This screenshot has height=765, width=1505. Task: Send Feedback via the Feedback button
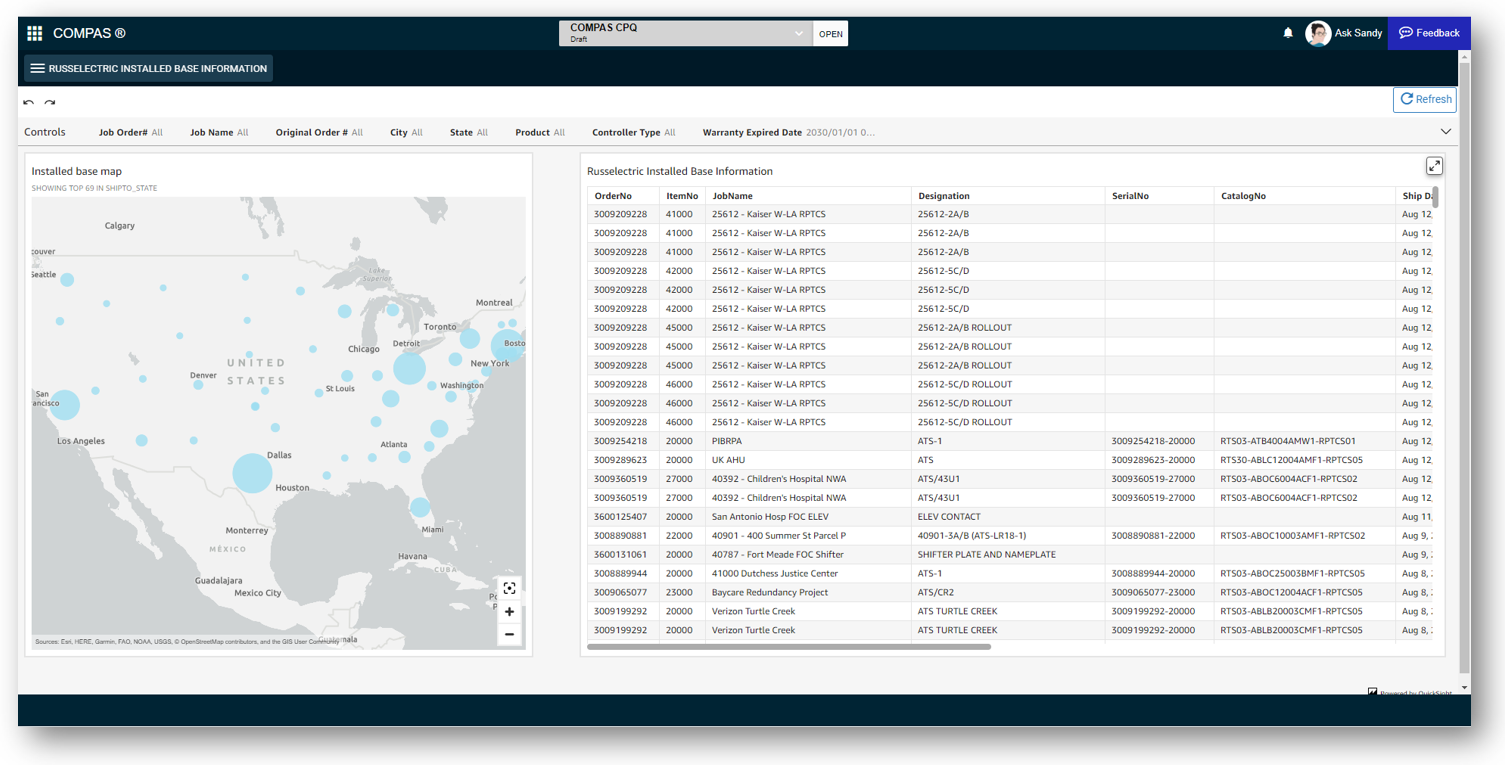point(1429,33)
